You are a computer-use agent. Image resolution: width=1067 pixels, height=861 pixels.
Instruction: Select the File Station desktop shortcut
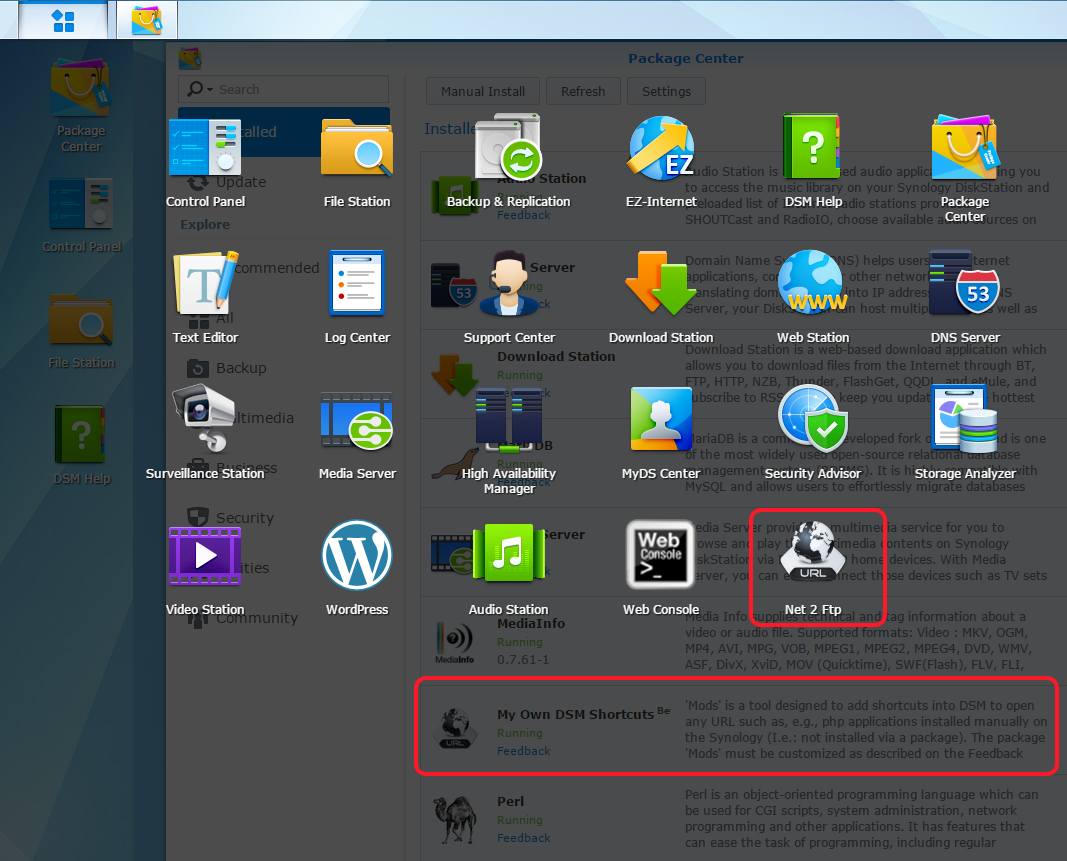point(82,332)
